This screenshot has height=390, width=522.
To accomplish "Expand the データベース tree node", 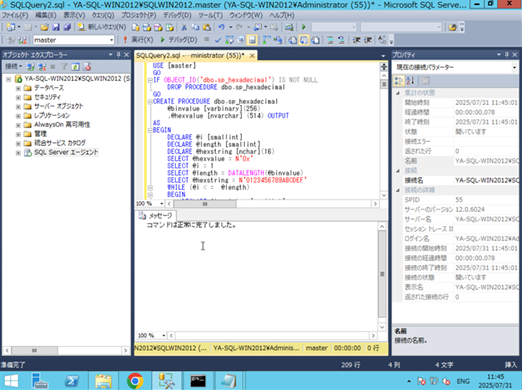I will (x=18, y=88).
